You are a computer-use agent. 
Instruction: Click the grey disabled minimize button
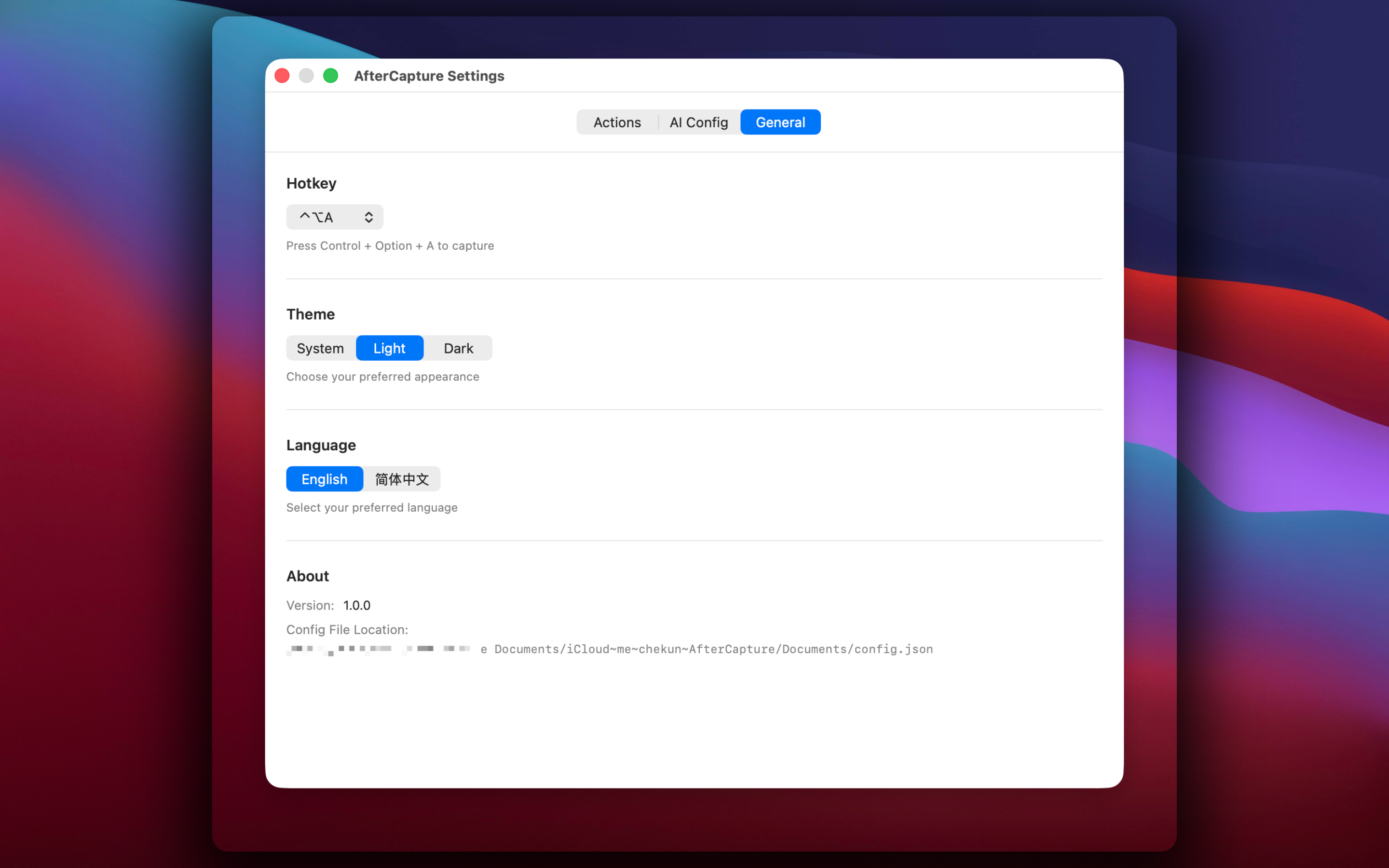pos(307,76)
